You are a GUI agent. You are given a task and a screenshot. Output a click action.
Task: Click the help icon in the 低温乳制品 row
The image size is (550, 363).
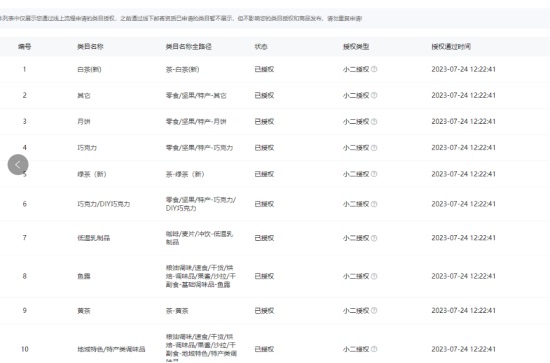pyautogui.click(x=374, y=238)
